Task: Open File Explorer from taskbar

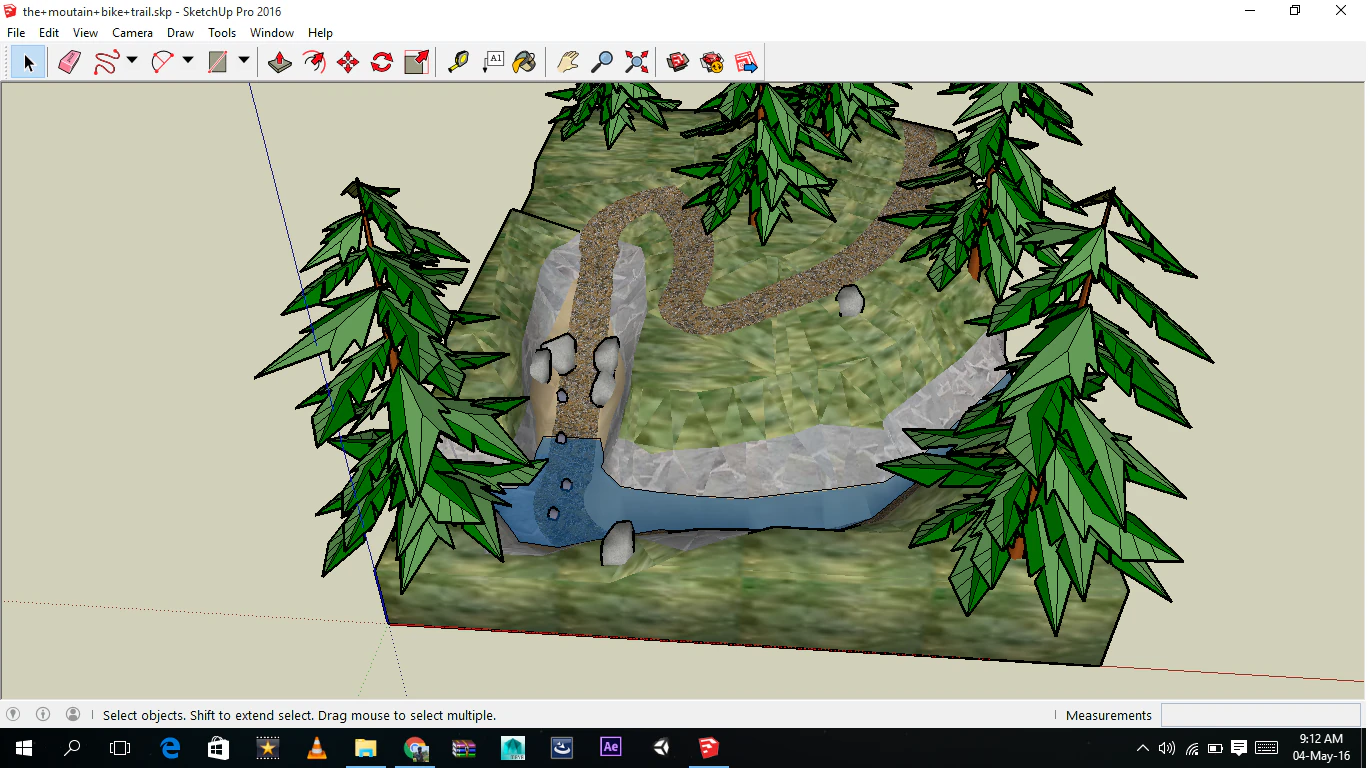Action: coord(366,747)
